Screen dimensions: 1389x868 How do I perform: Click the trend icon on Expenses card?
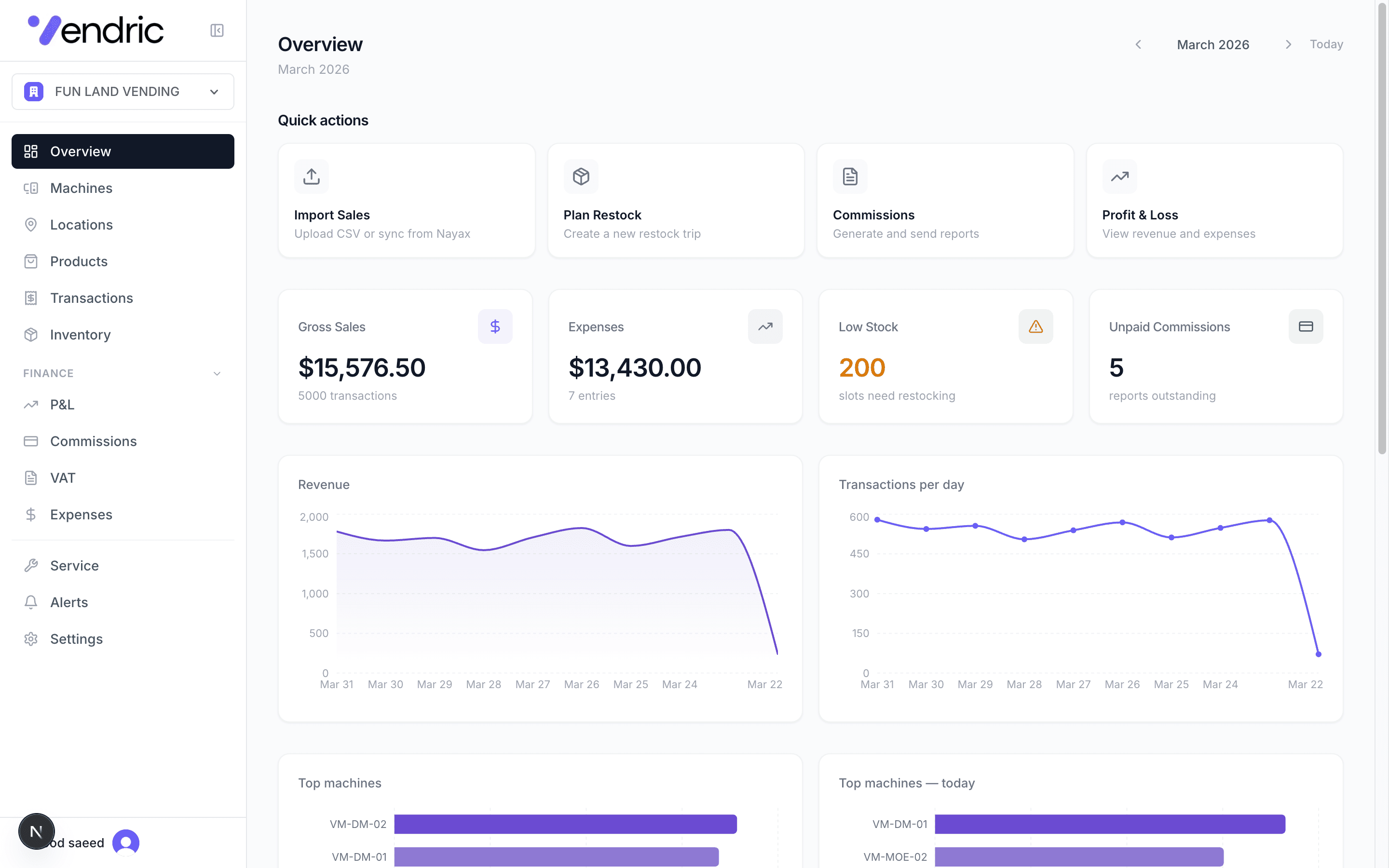[x=765, y=326]
